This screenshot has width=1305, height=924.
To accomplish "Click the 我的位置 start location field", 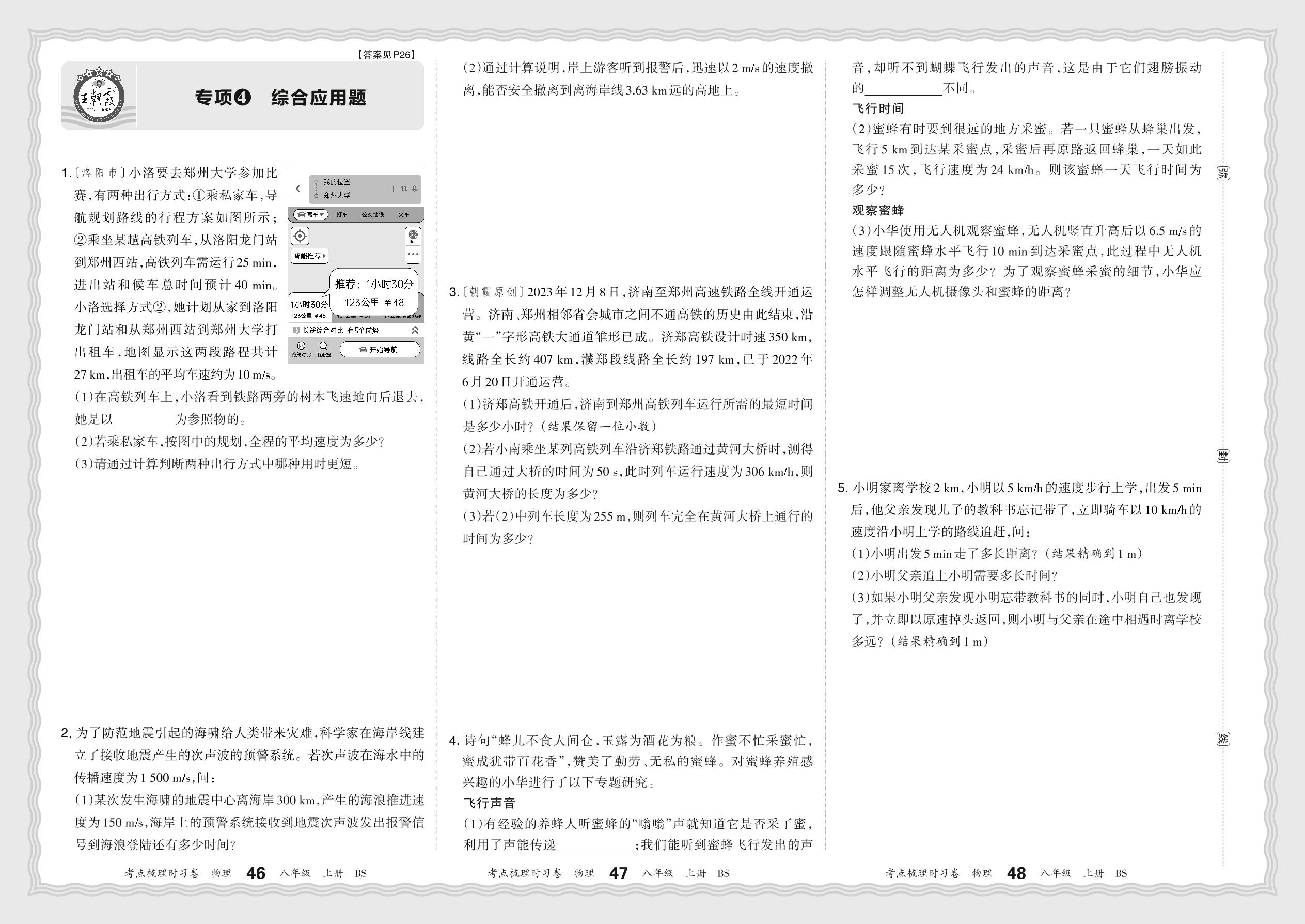I will [337, 182].
